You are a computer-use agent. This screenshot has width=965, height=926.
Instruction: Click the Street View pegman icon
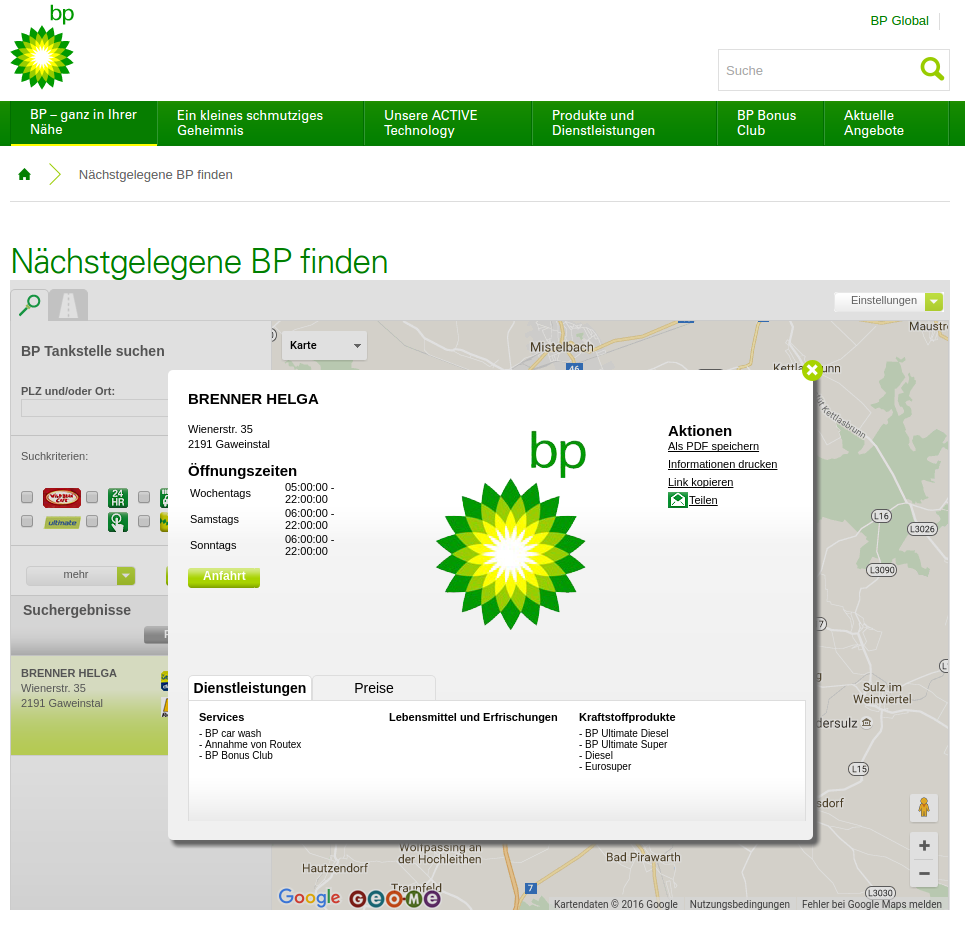924,807
